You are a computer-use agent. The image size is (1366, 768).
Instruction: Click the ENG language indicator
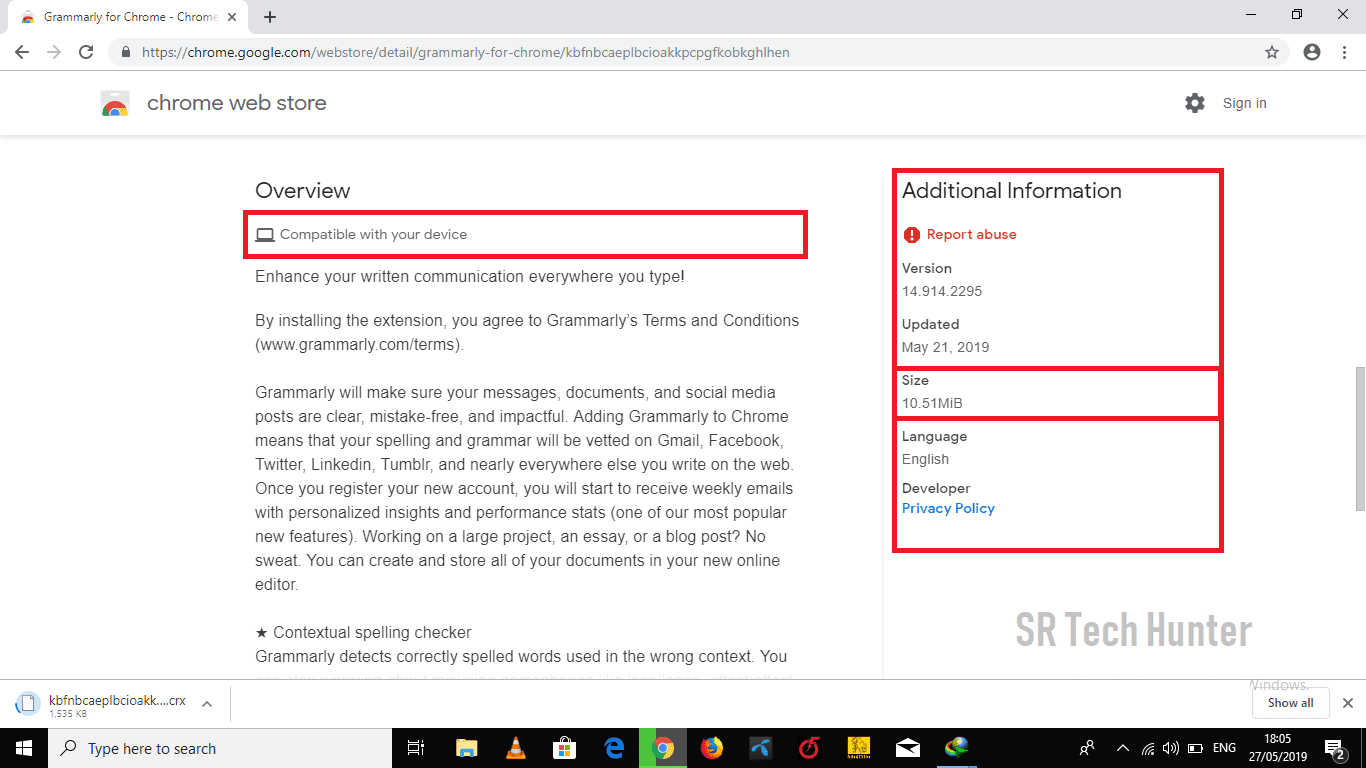(1224, 748)
